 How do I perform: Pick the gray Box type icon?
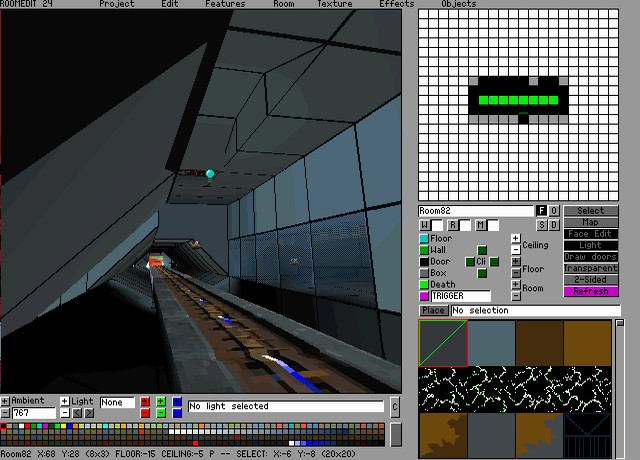(424, 273)
